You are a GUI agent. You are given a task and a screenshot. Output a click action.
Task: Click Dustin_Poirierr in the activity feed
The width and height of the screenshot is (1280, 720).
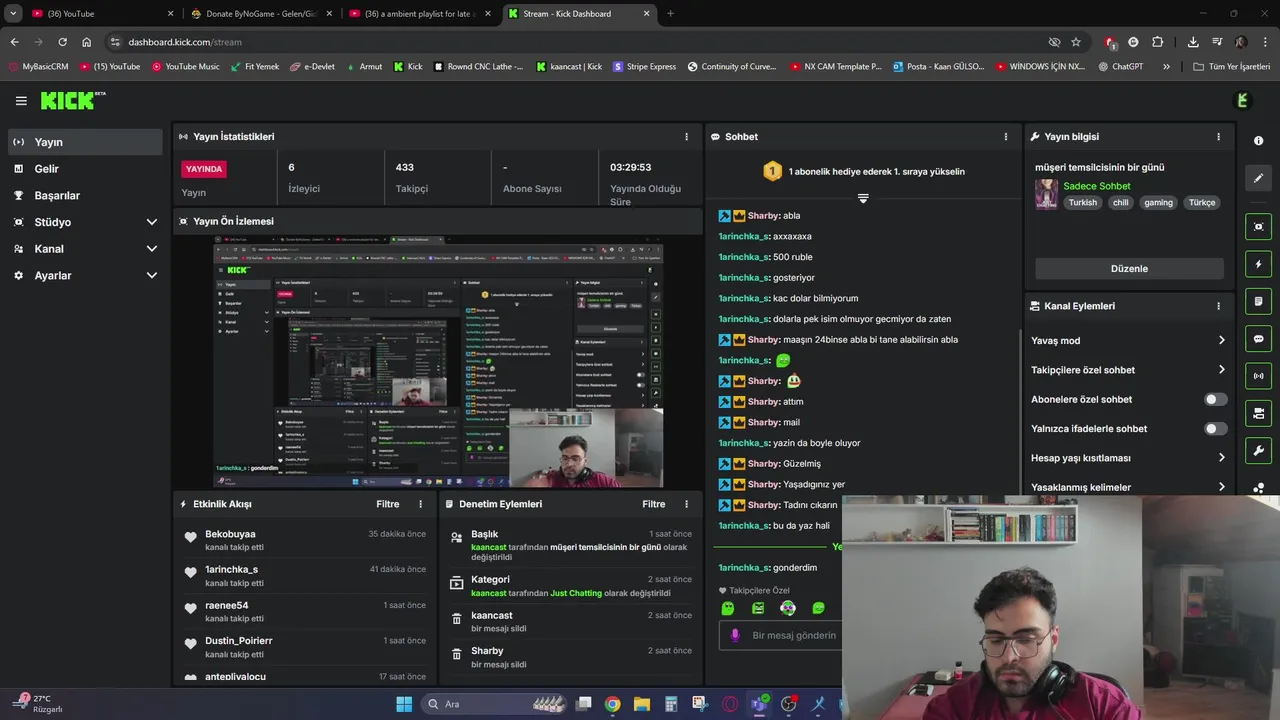(239, 640)
